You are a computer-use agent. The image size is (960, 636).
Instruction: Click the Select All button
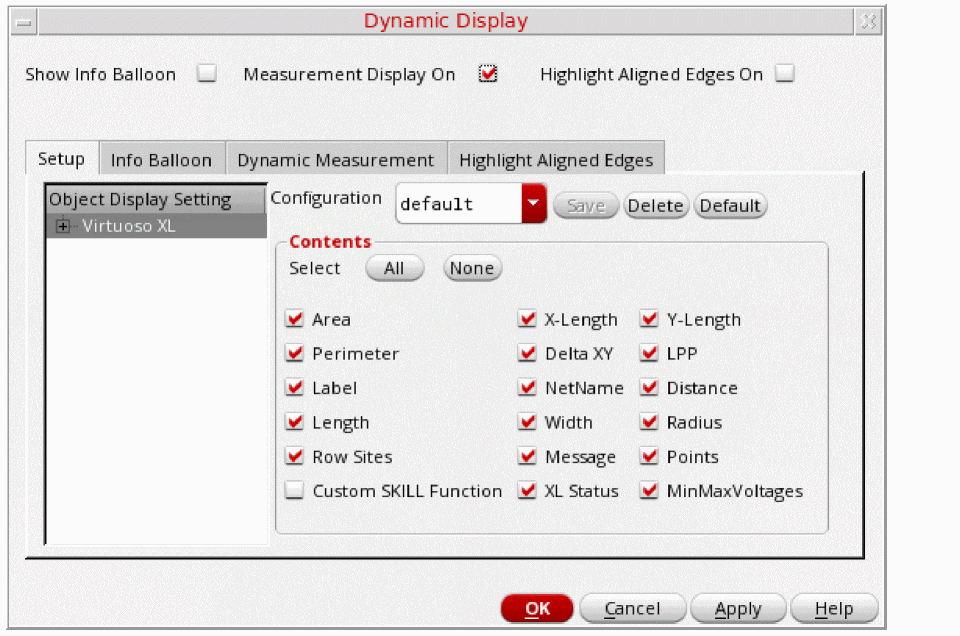[x=394, y=268]
